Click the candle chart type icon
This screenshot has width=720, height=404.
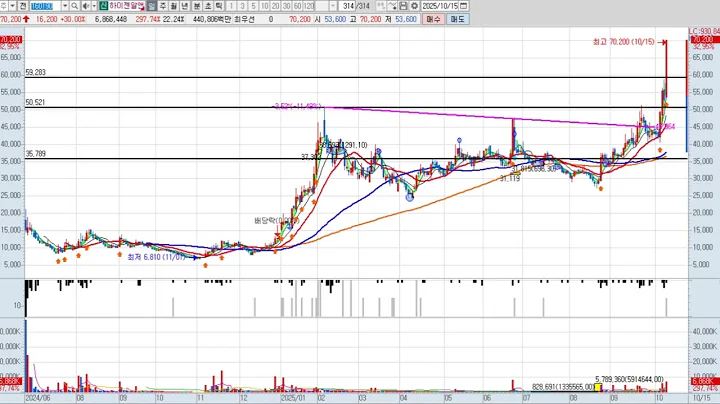pyautogui.click(x=381, y=6)
